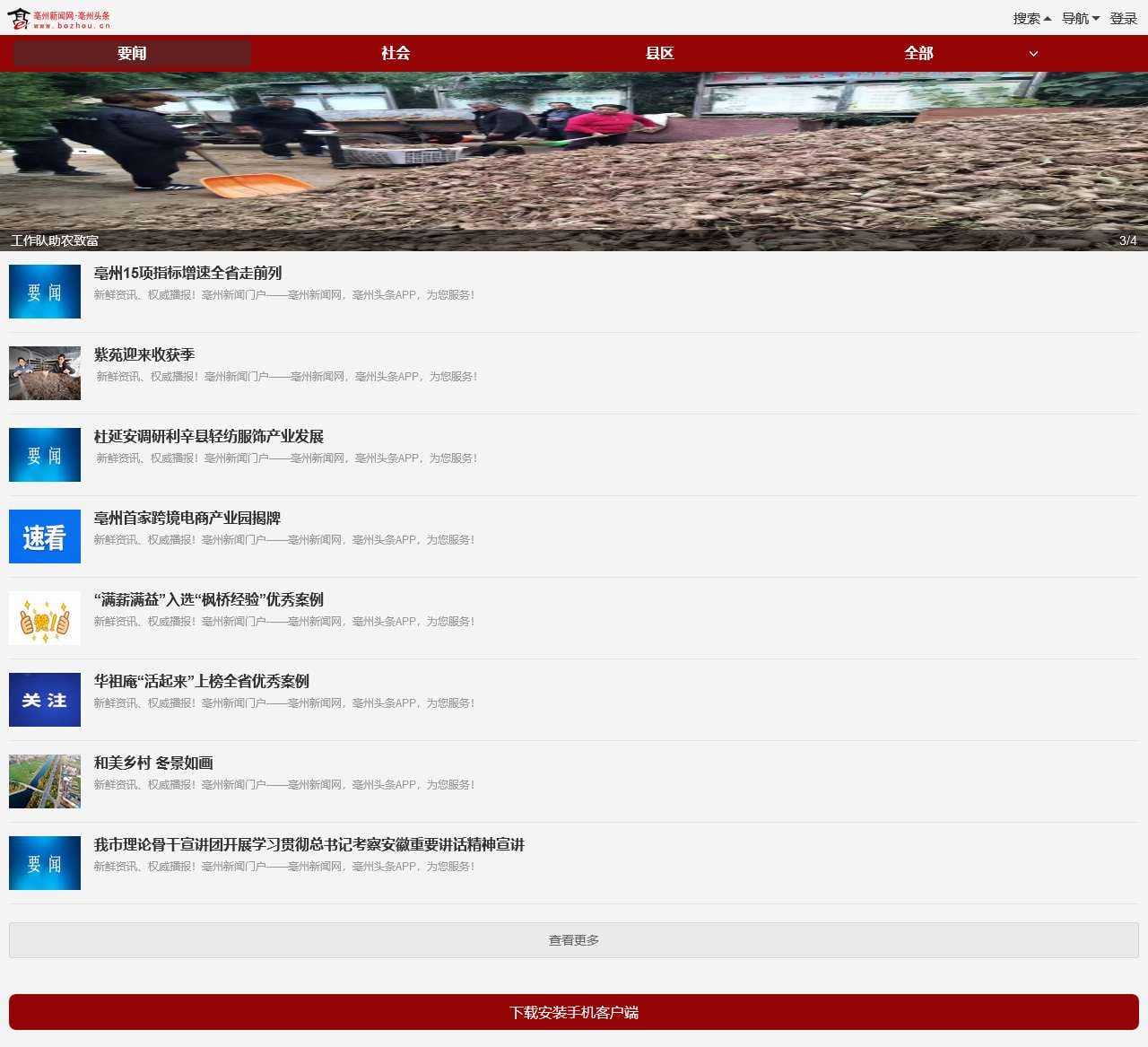Click the Bozhou News site logo

point(59,19)
